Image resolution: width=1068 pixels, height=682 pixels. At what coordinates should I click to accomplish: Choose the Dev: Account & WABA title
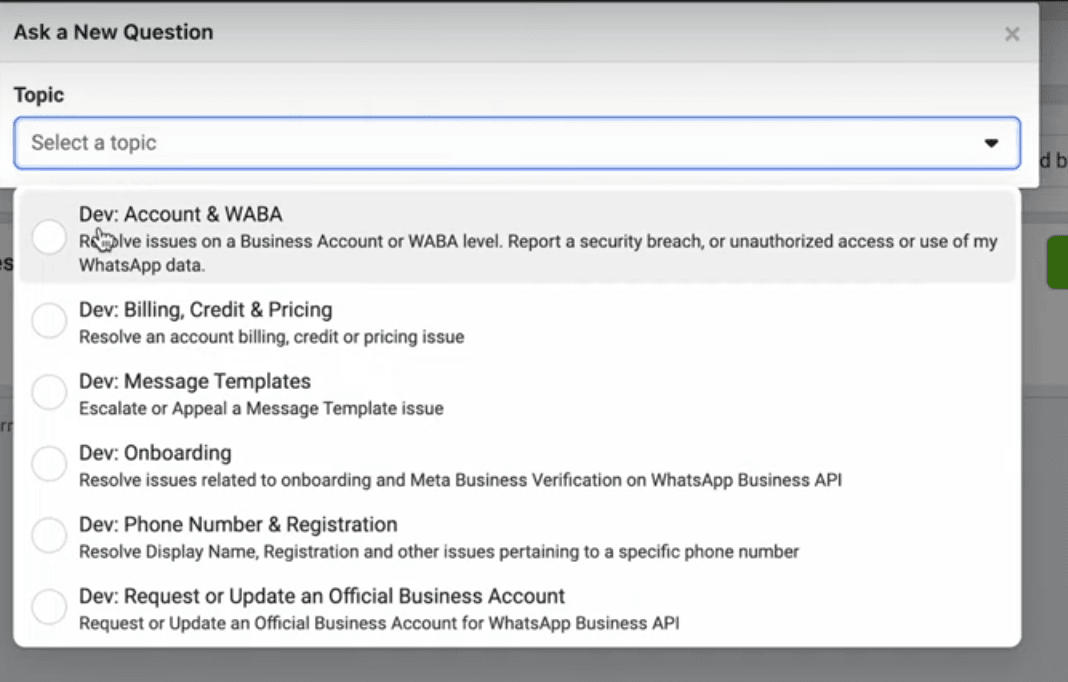(x=180, y=215)
